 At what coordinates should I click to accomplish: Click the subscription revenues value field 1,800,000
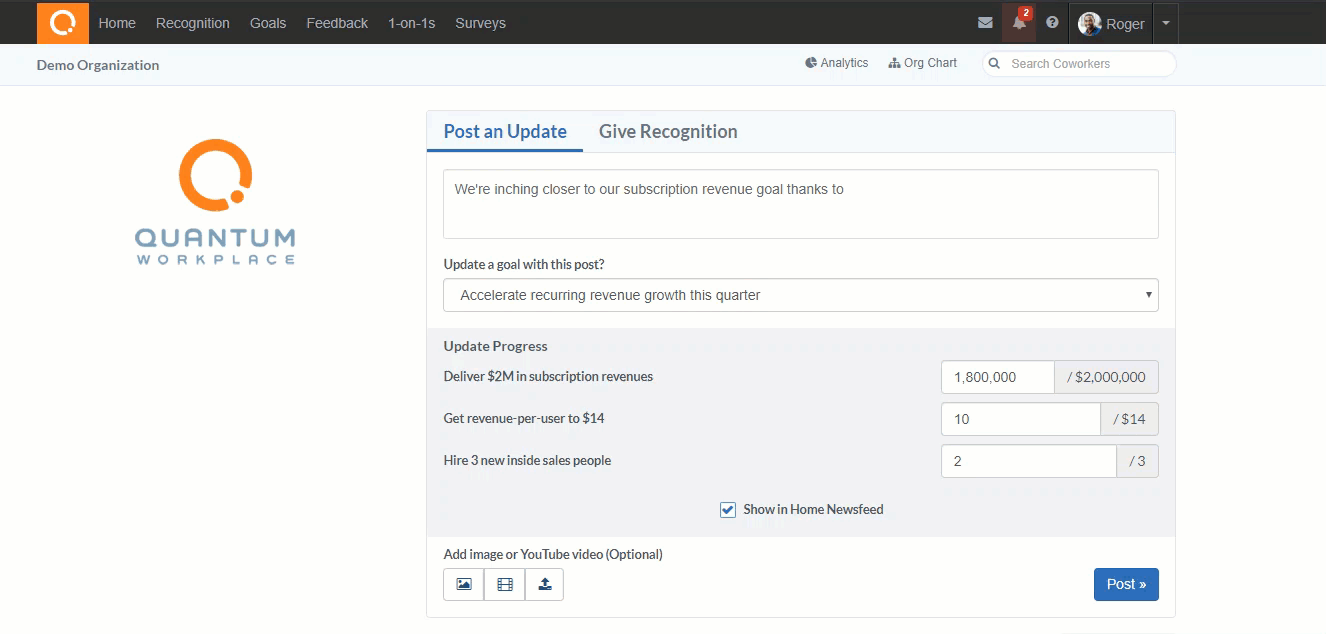click(x=998, y=377)
